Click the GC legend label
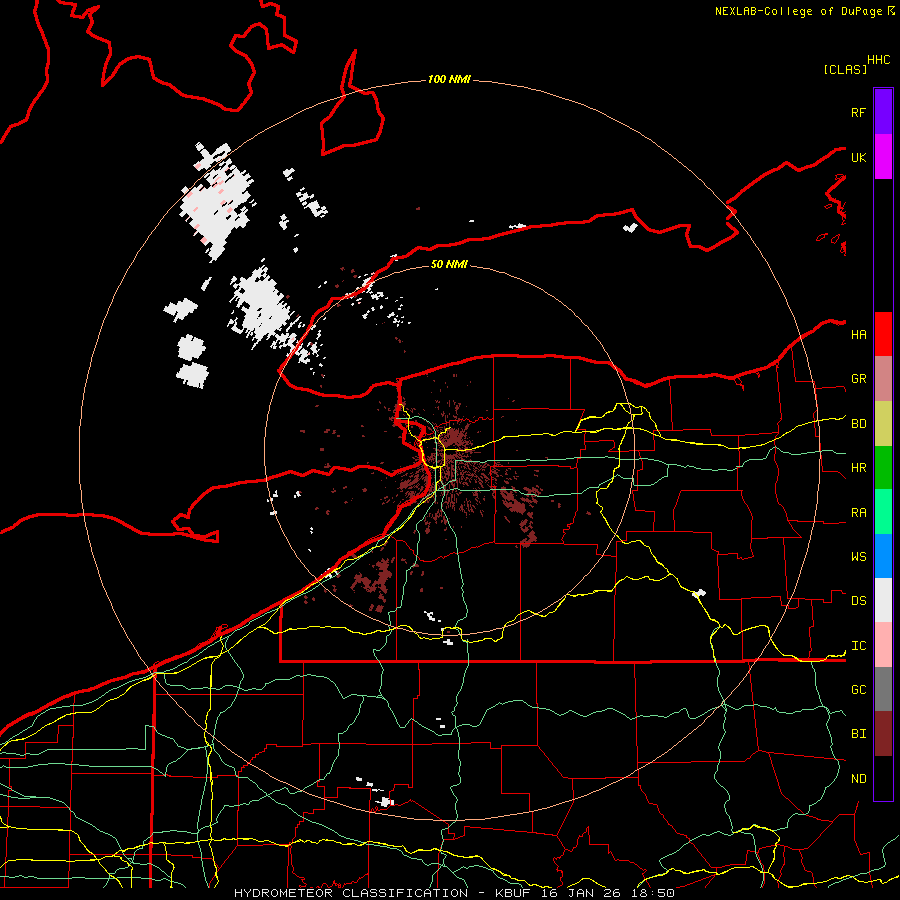Viewport: 900px width, 900px height. click(x=858, y=690)
